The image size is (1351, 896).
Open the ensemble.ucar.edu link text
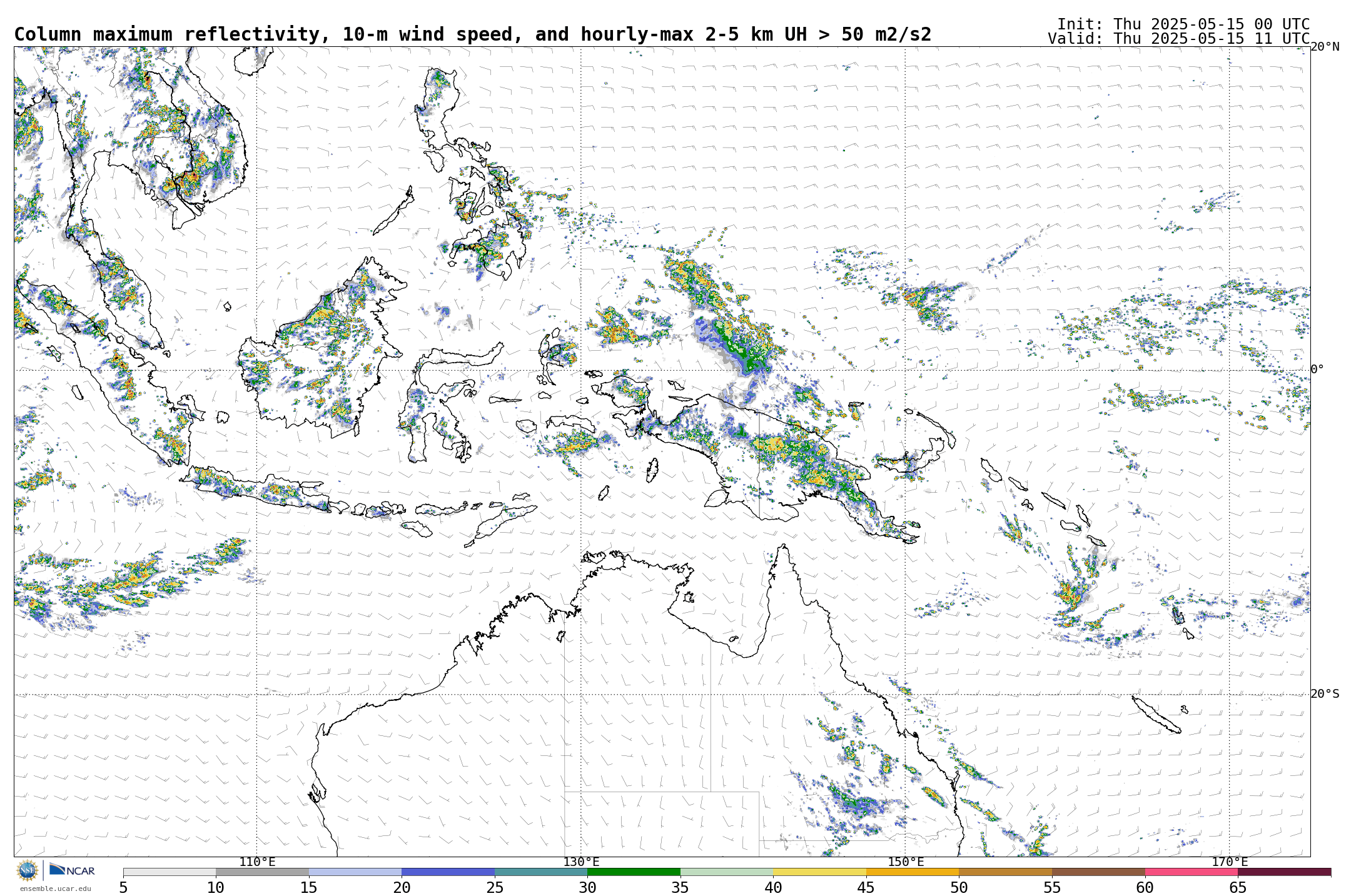point(55,888)
